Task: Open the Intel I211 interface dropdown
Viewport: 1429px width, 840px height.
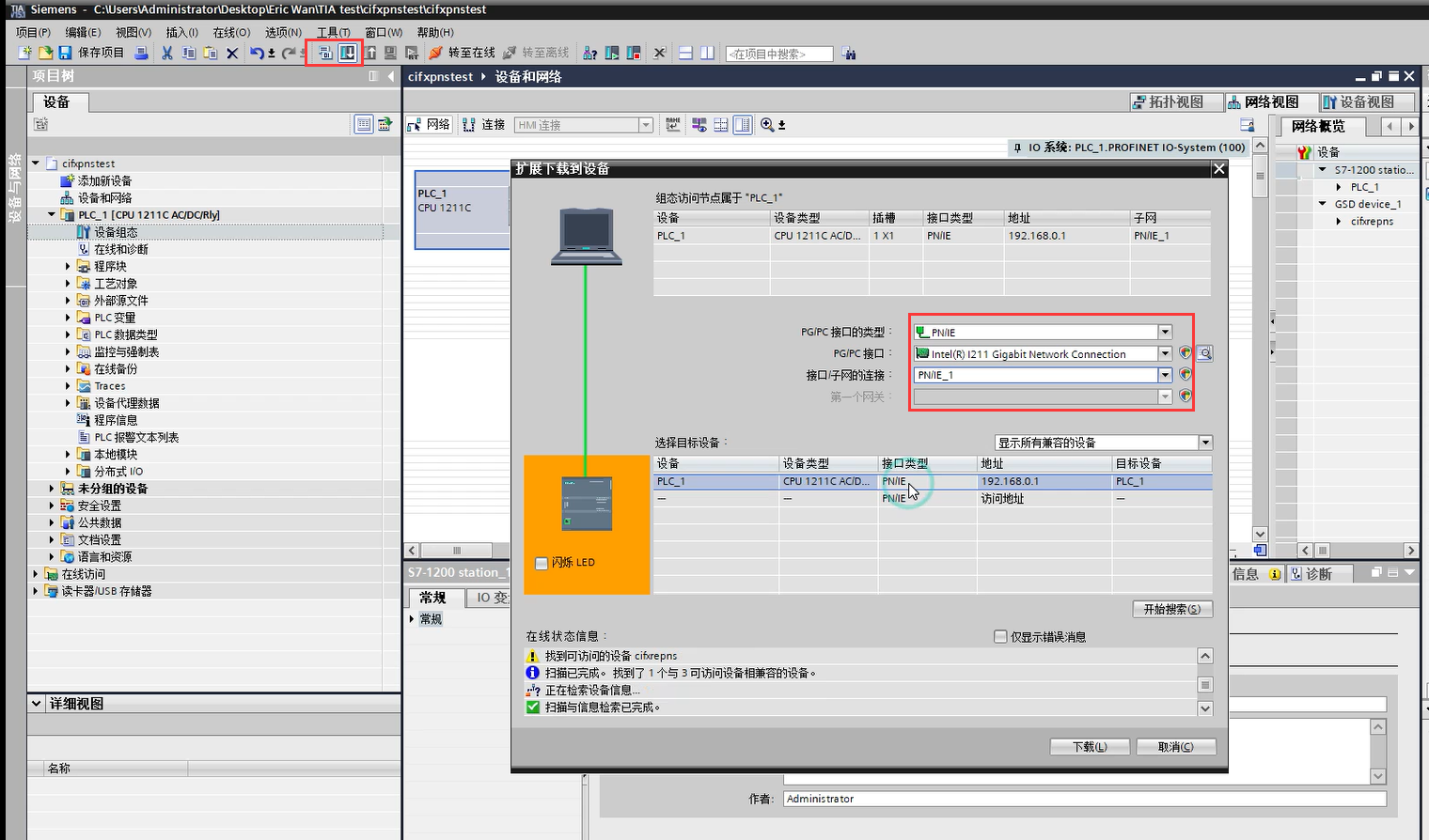Action: 1165,354
